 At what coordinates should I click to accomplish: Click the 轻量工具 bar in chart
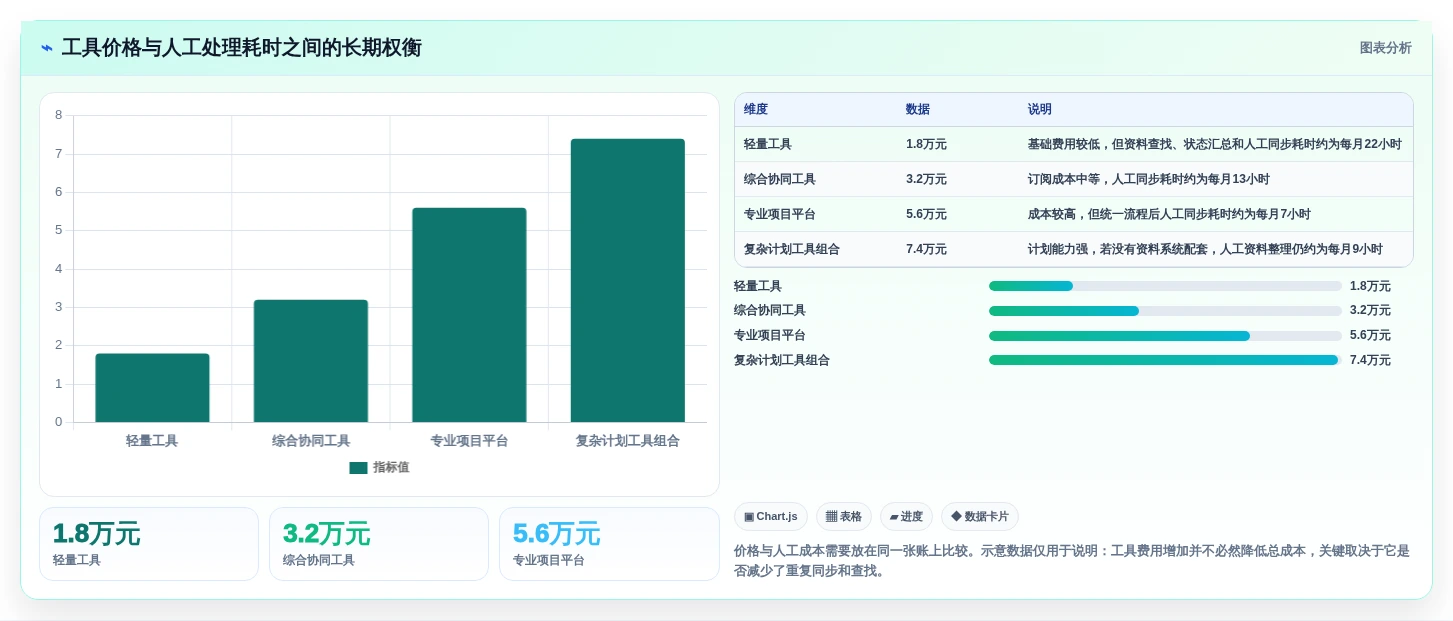[x=152, y=388]
